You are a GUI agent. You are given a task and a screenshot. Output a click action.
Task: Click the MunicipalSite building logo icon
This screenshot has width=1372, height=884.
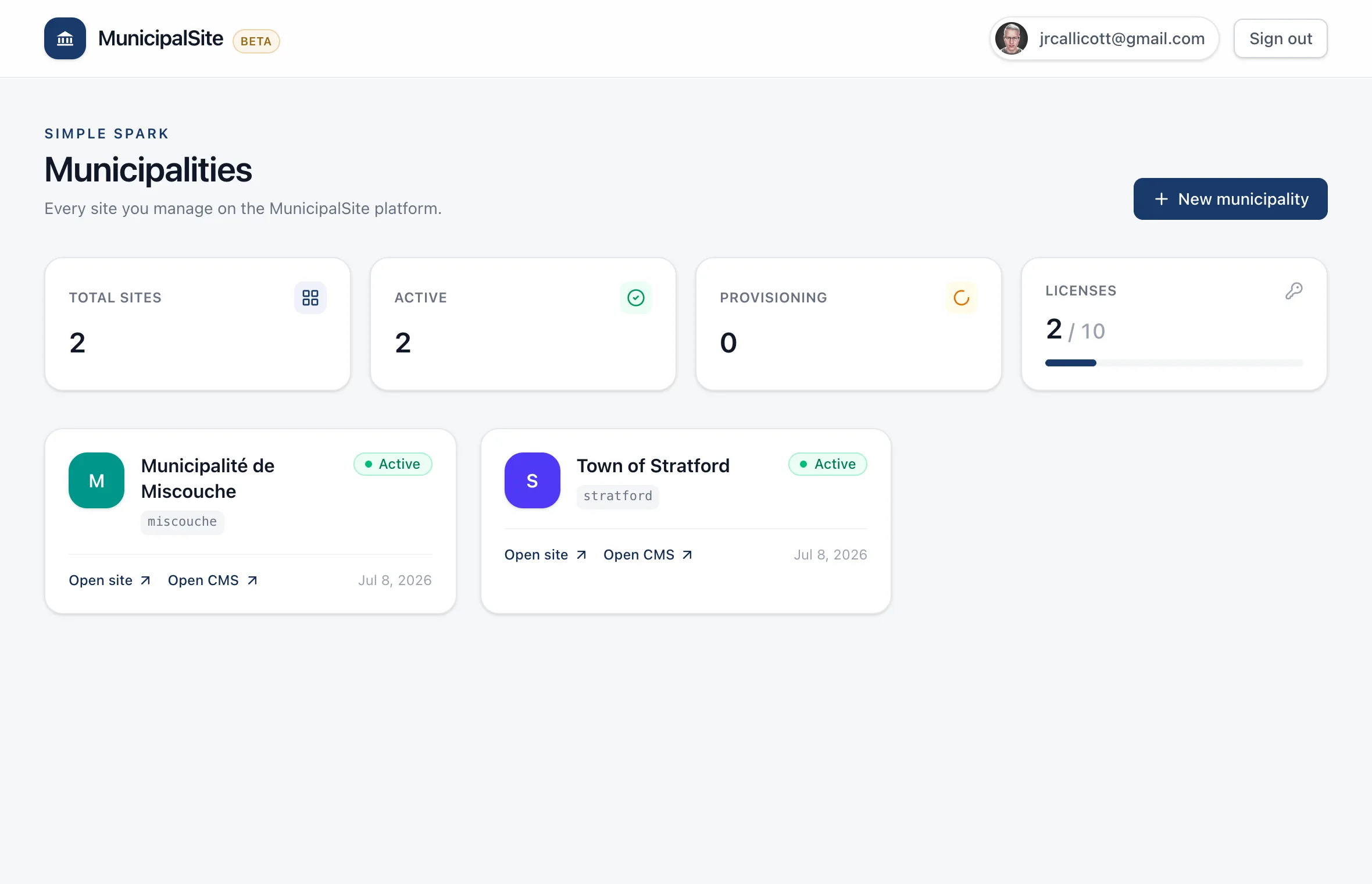65,38
